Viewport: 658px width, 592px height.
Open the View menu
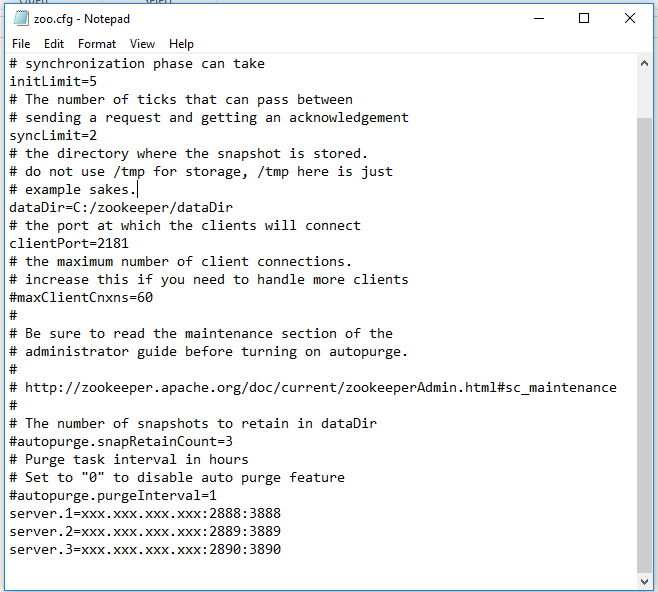coord(143,44)
